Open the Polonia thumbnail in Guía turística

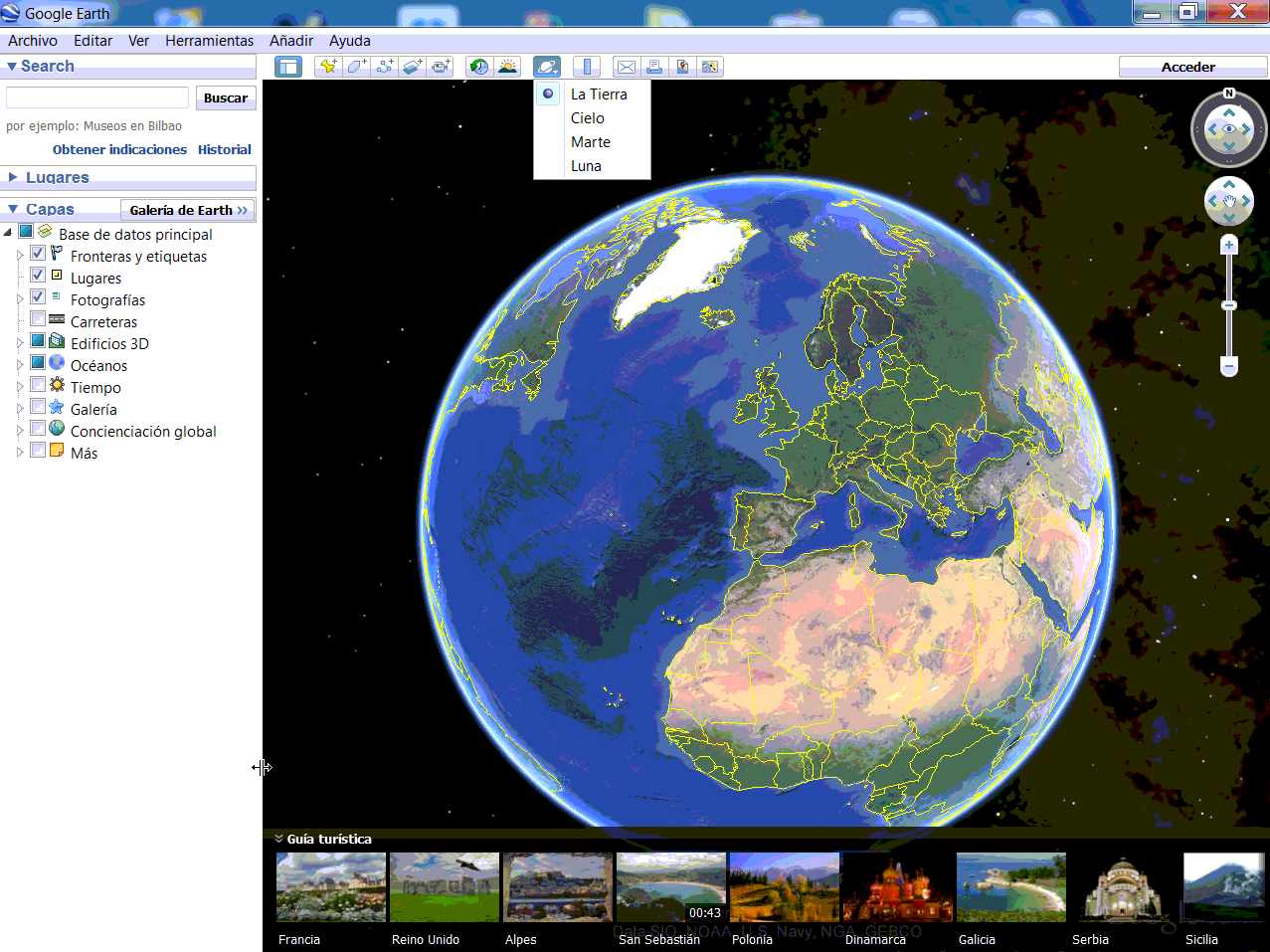(x=784, y=886)
